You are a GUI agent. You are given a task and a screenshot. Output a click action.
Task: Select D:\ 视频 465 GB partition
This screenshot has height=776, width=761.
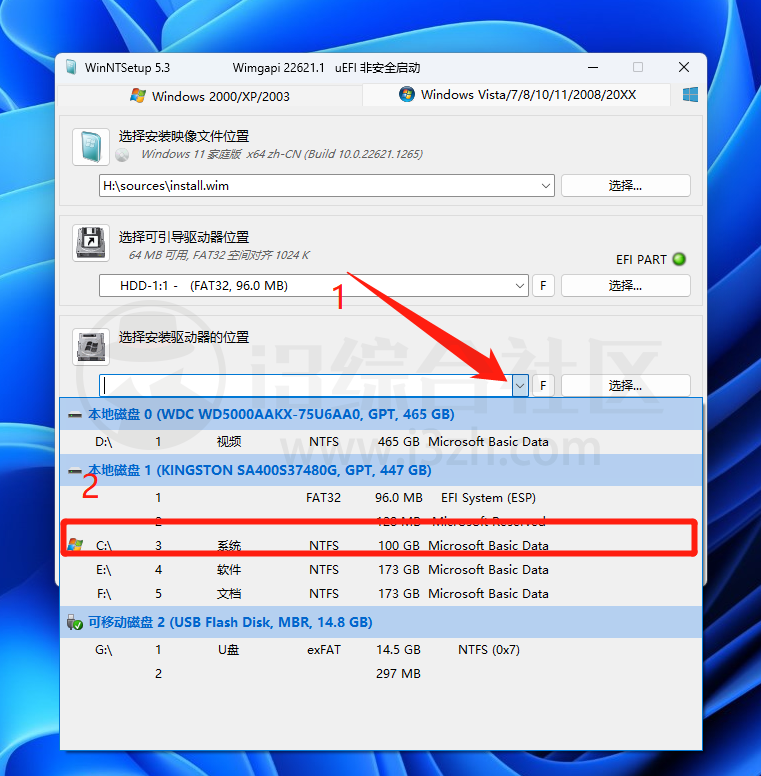coord(381,441)
